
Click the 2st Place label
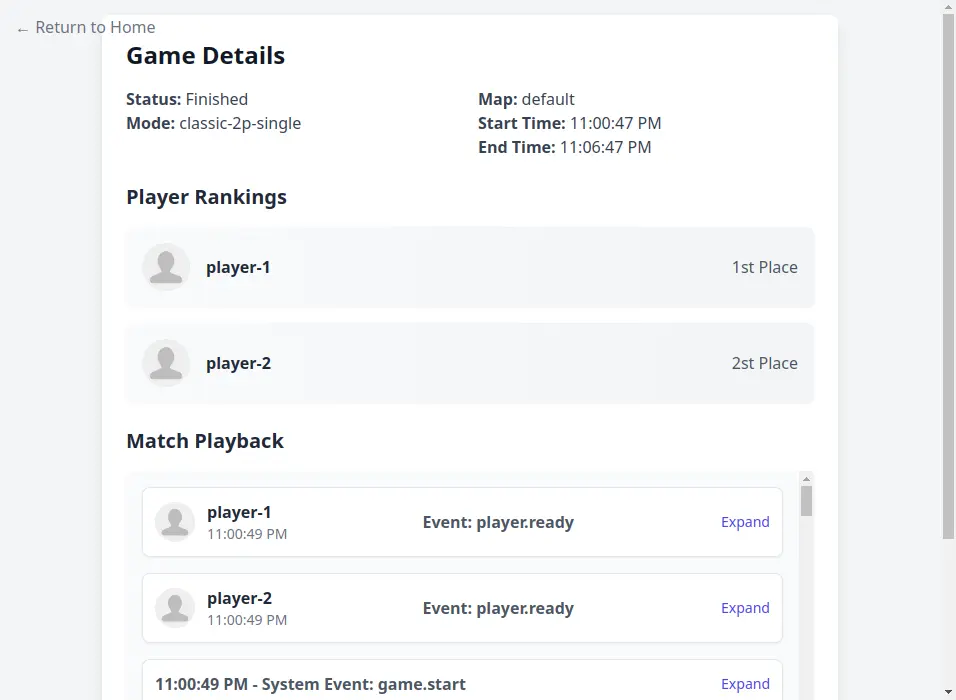click(764, 363)
